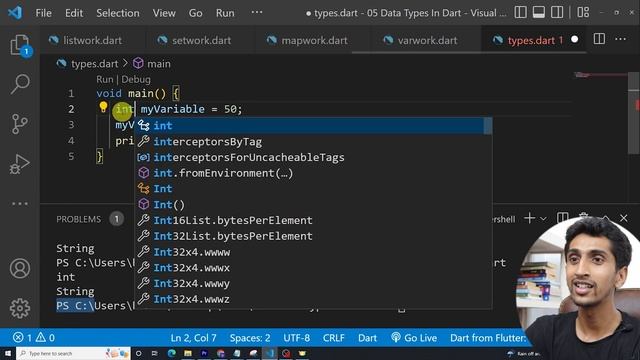The height and width of the screenshot is (360, 640).
Task: Show additional views via activity bar ellipsis
Action: [20, 203]
